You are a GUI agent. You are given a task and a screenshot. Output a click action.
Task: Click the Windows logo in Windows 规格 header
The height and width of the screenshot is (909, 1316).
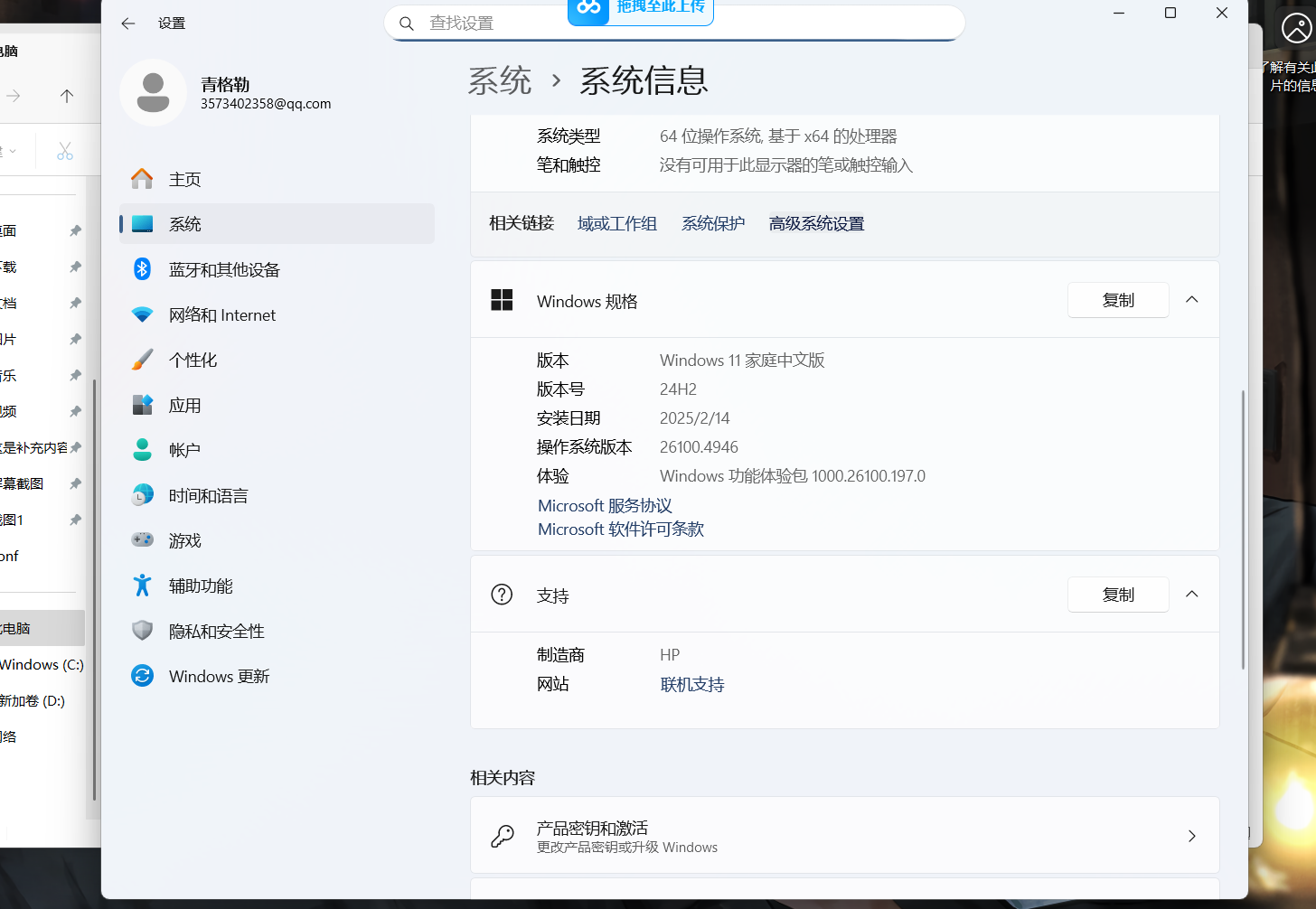pos(502,300)
